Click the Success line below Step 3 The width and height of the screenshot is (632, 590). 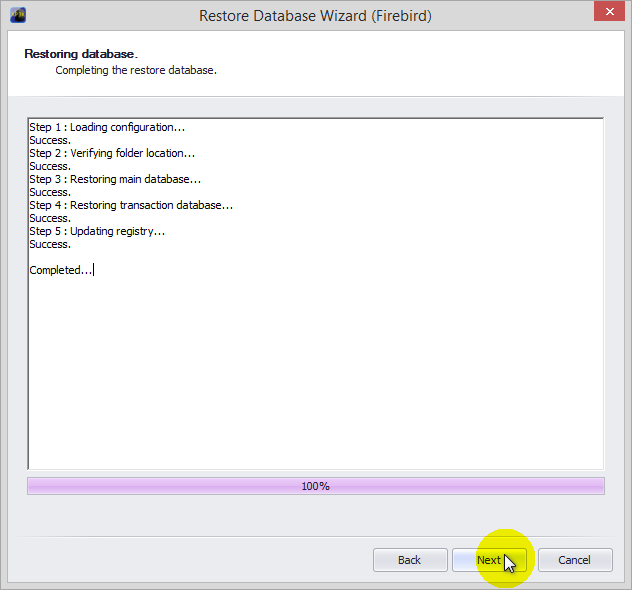(x=50, y=192)
